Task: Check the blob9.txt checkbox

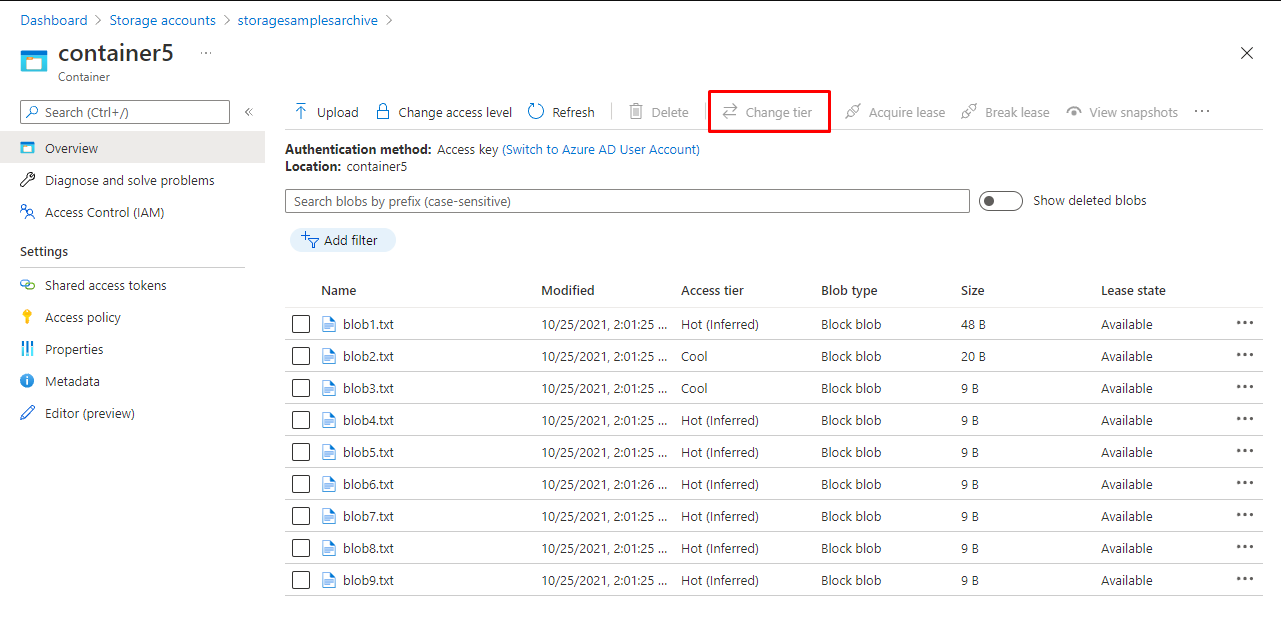Action: tap(301, 580)
